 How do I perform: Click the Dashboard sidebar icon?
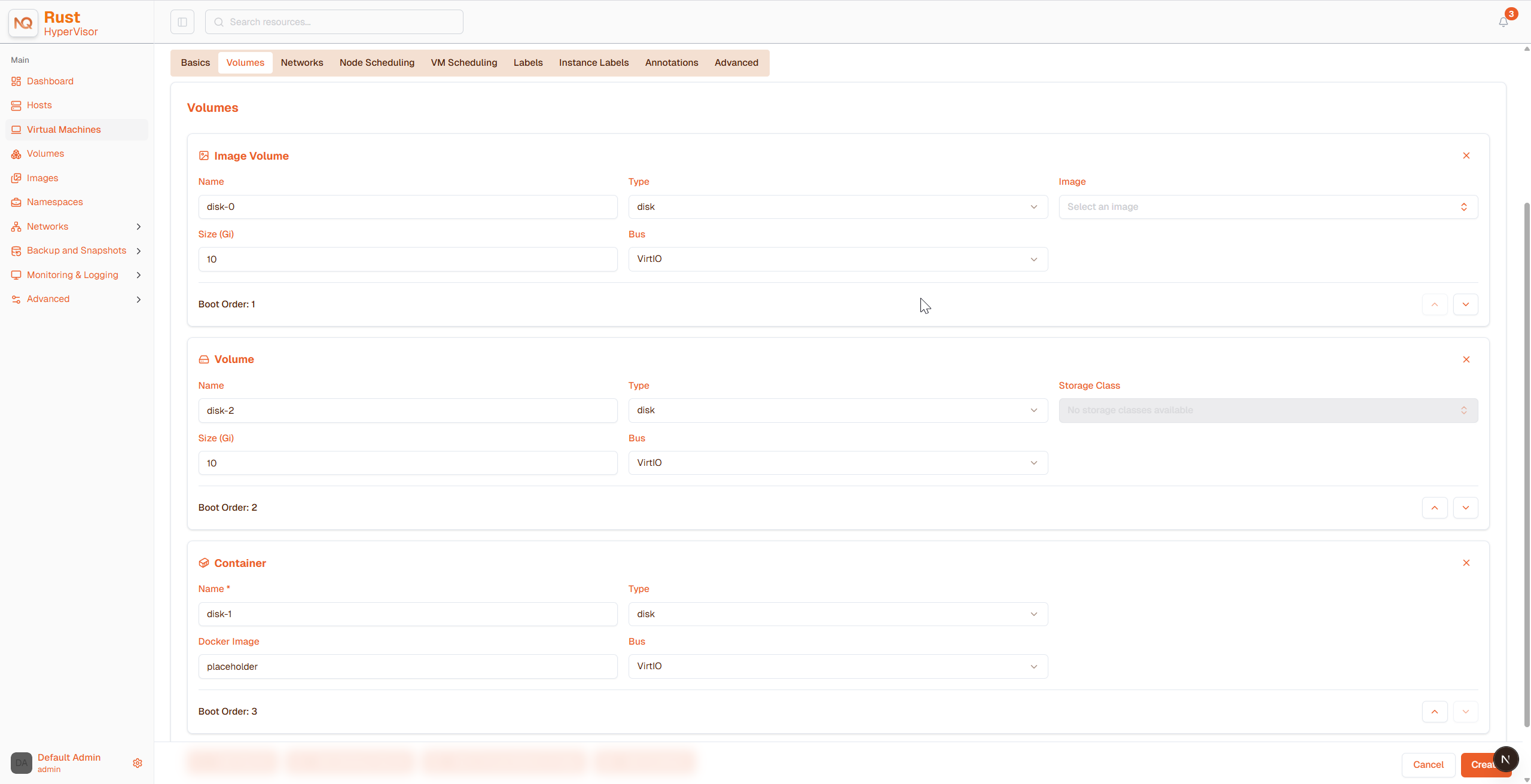coord(16,81)
